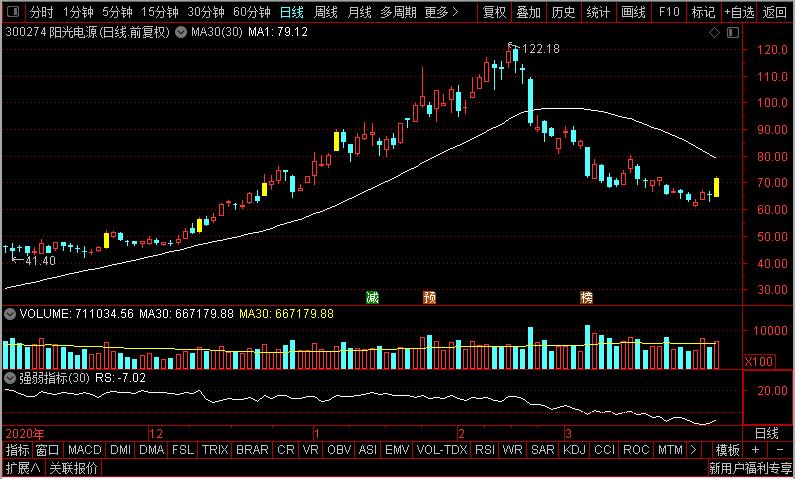This screenshot has height=479, width=795.
Task: Select the DMA indicator
Action: pyautogui.click(x=152, y=450)
